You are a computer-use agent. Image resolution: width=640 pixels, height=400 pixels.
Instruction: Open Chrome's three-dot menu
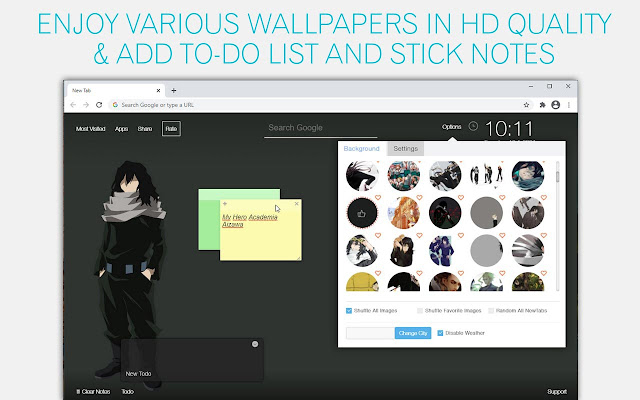[569, 105]
